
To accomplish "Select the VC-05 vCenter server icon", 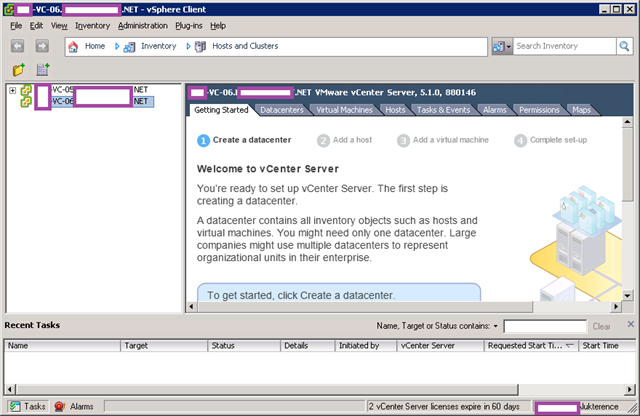I will 26,90.
